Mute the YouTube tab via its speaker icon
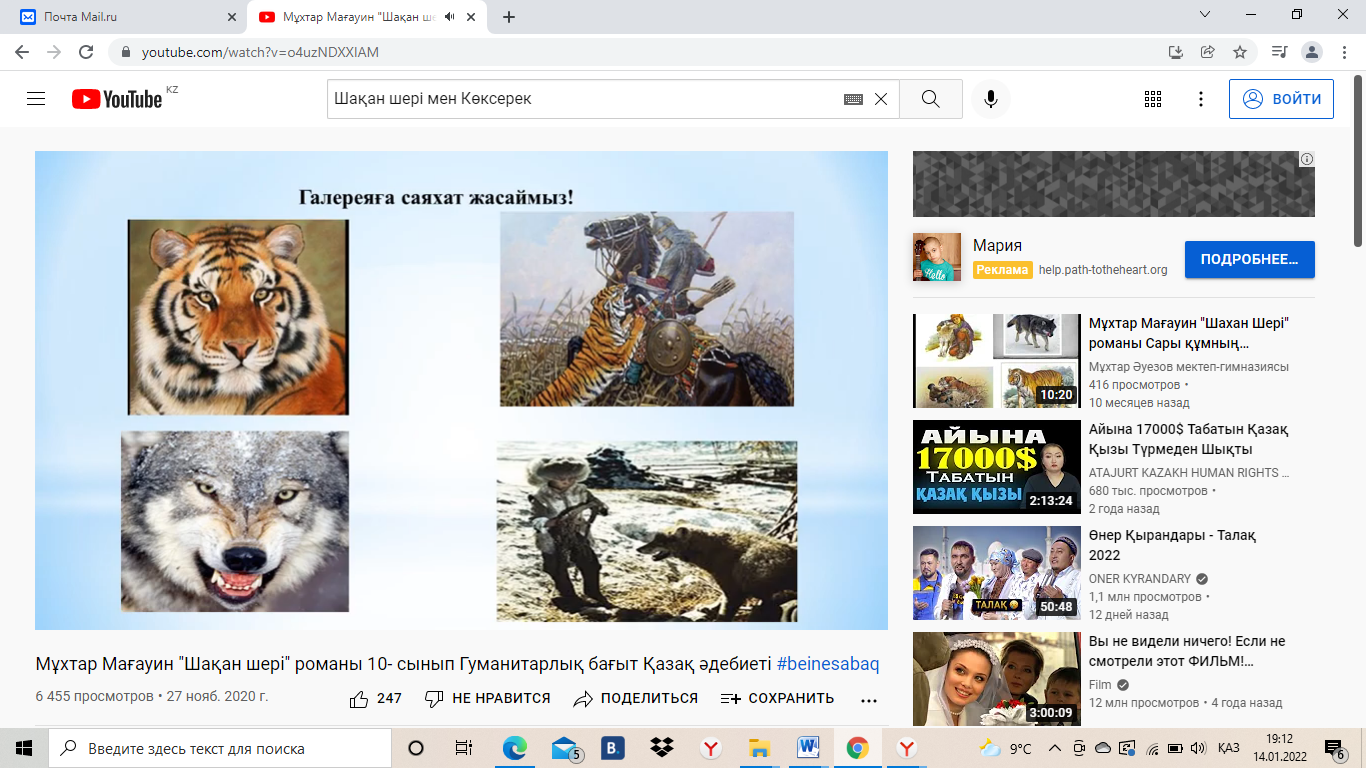Viewport: 1366px width, 768px height. 450,17
